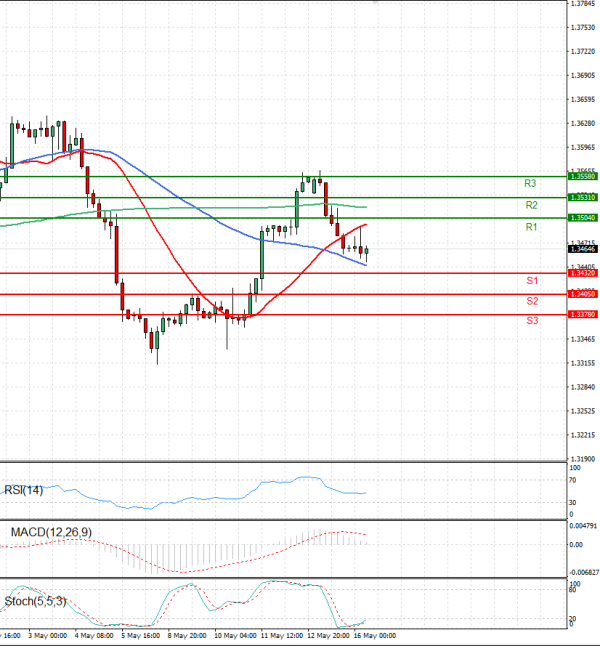Select the red 1.34050 price tag
The height and width of the screenshot is (646, 600).
(x=583, y=294)
